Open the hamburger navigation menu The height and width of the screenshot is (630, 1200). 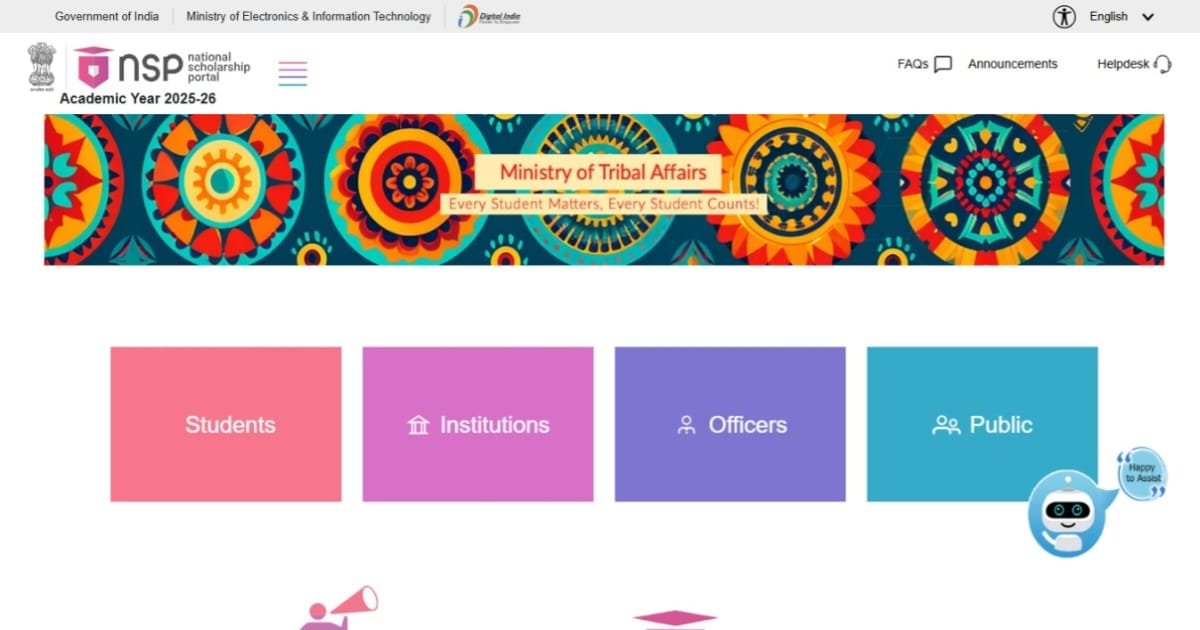click(293, 73)
